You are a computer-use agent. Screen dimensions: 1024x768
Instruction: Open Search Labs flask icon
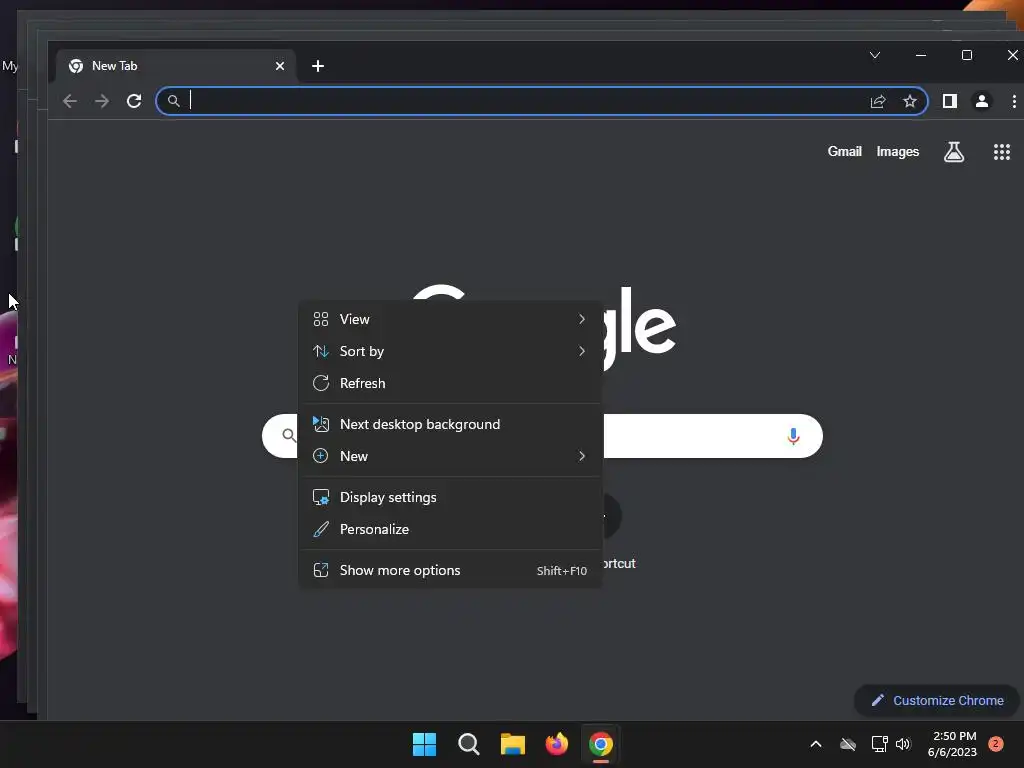[x=953, y=152]
